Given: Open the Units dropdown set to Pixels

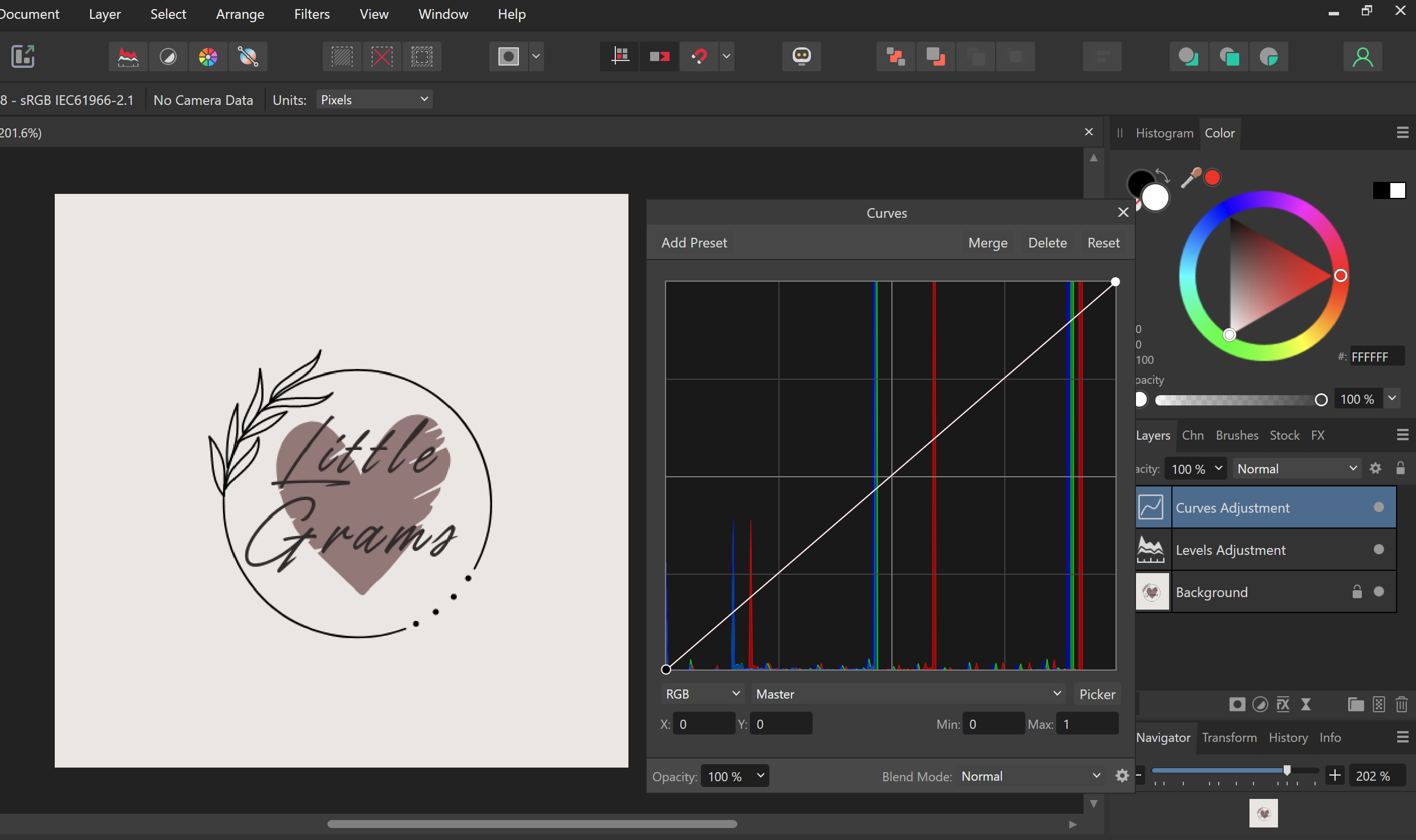Looking at the screenshot, I should point(374,99).
